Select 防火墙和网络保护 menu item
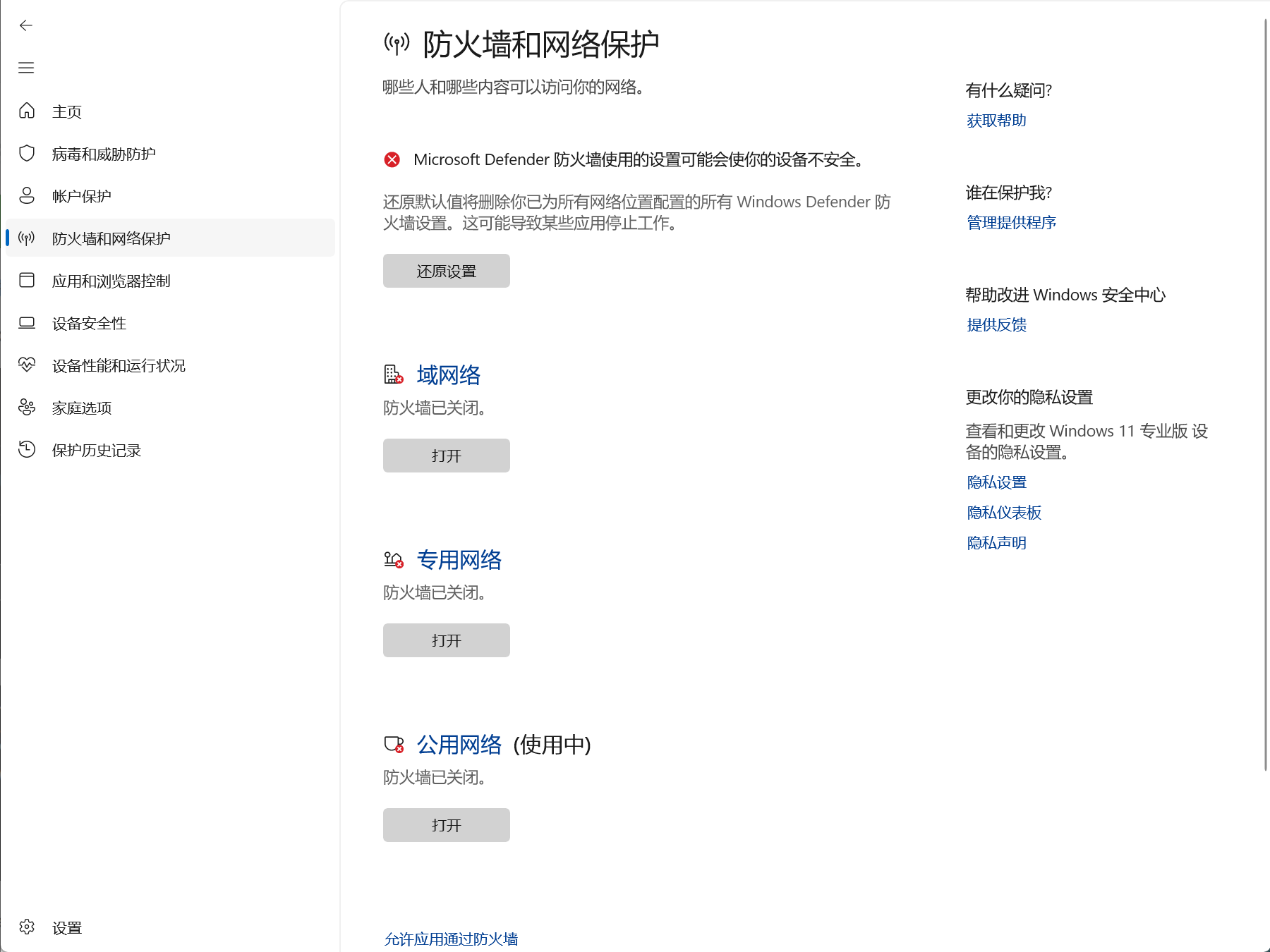Screen dimensions: 1270x952 coord(170,238)
